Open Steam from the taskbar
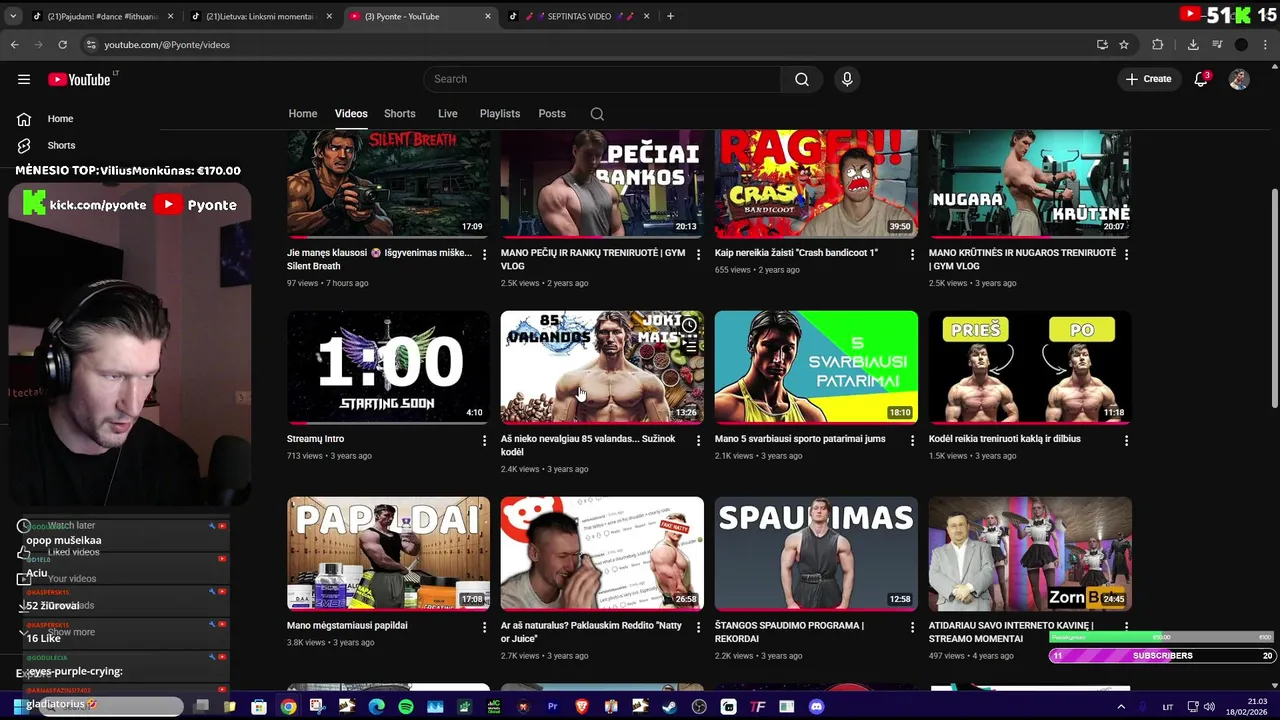 click(669, 707)
